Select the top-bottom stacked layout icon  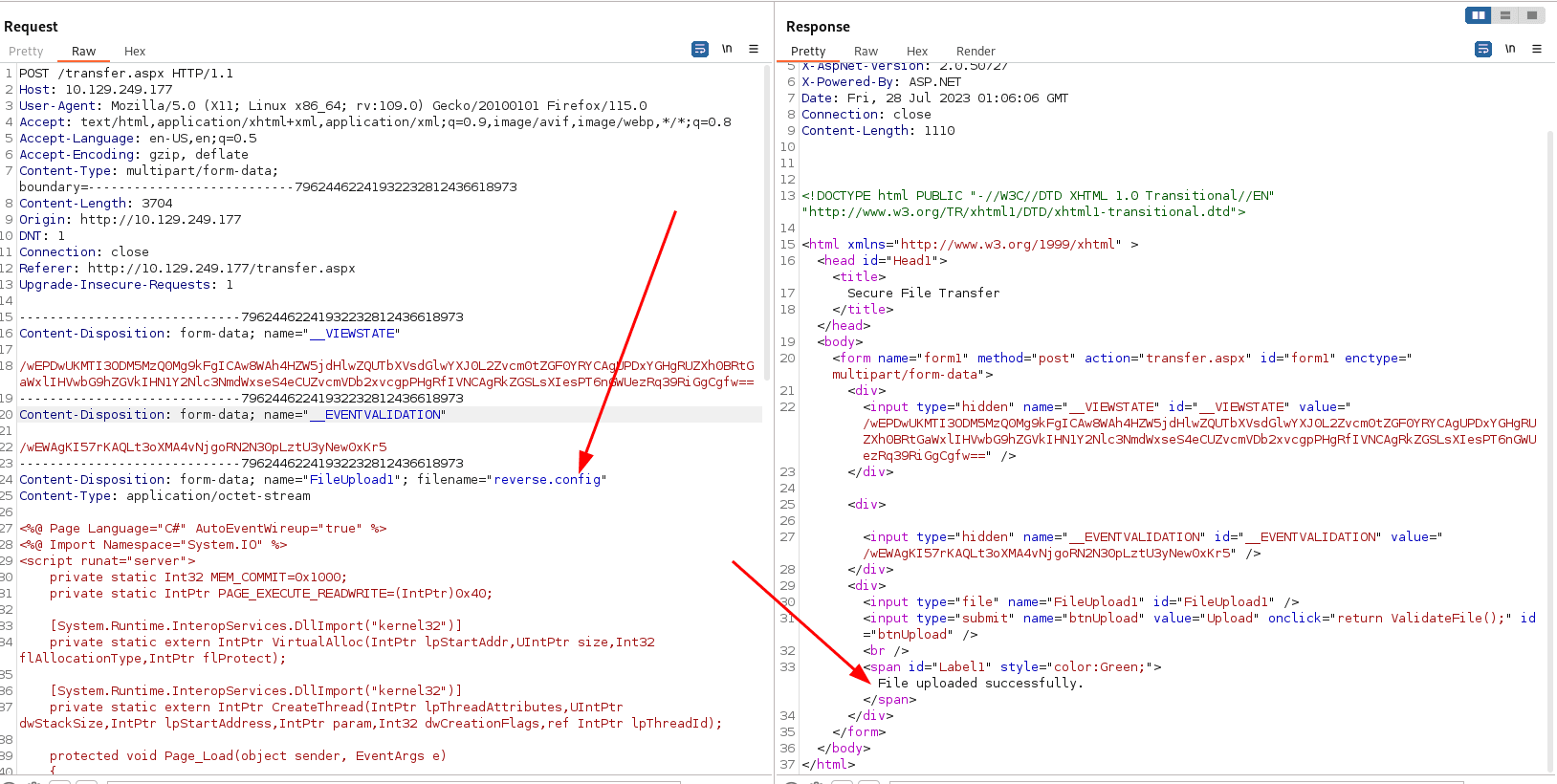point(1505,15)
